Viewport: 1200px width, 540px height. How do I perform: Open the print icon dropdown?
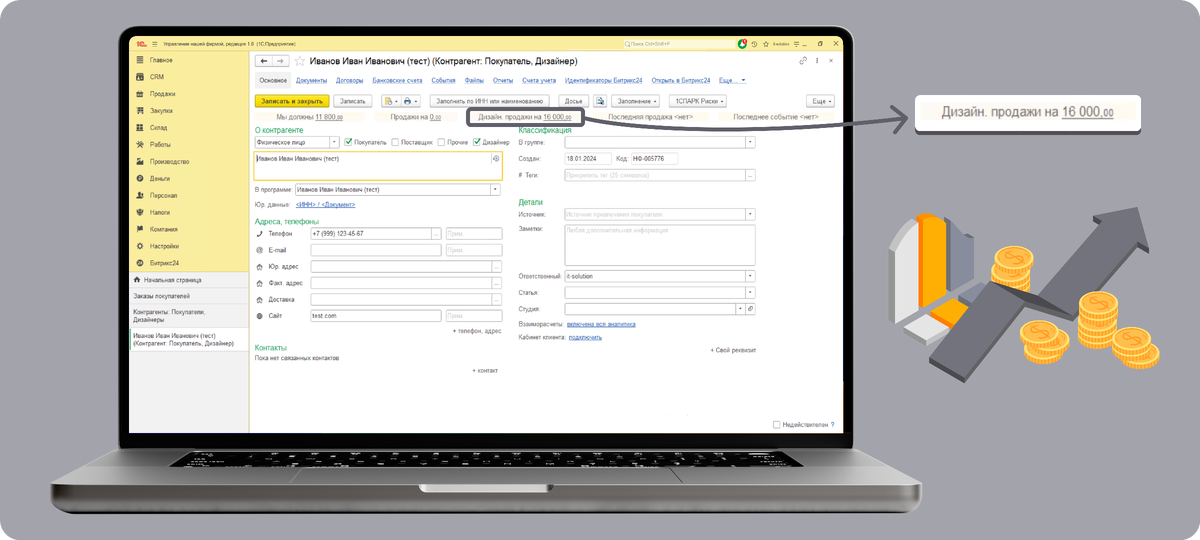(412, 101)
